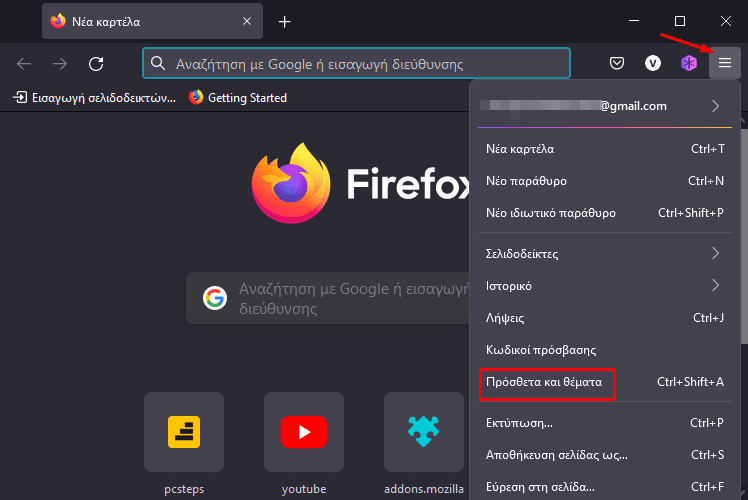
Task: Open the Getting Started bookmark
Action: point(238,98)
